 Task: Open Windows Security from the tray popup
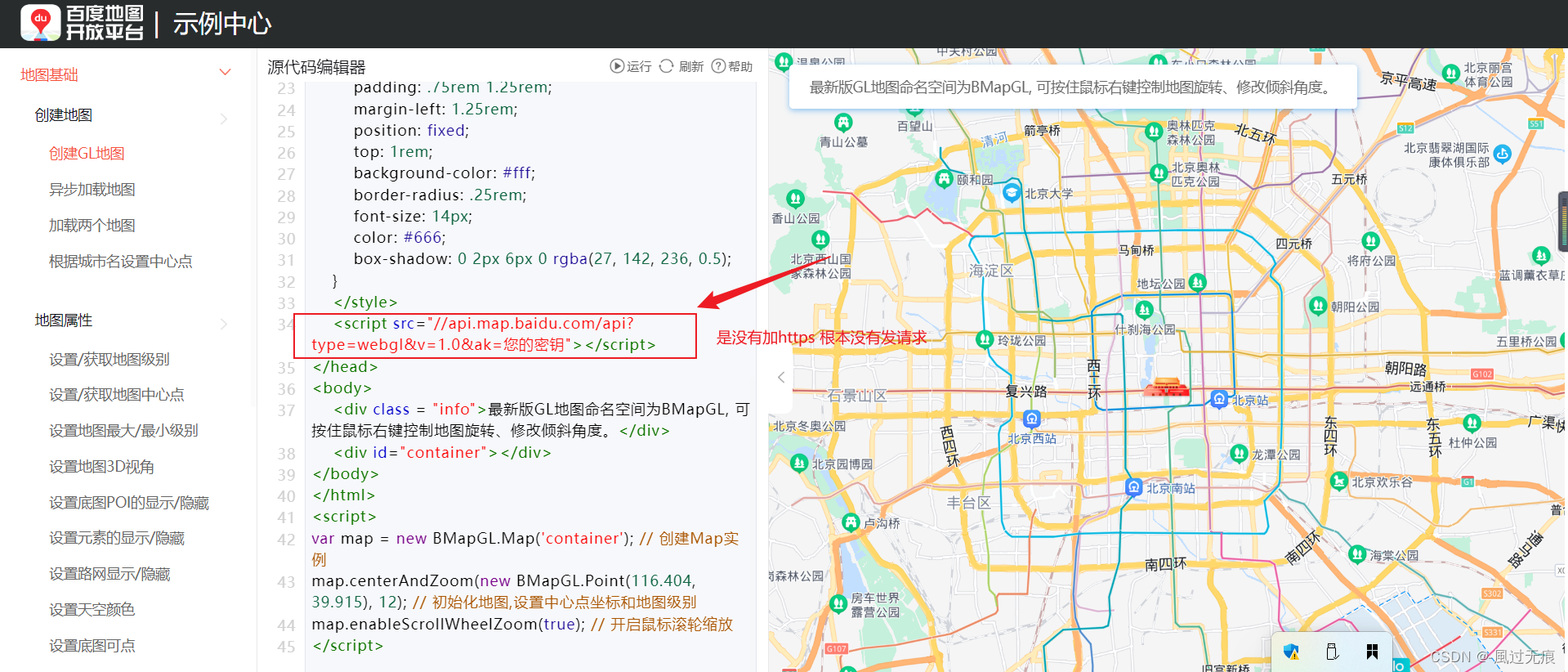(1291, 652)
